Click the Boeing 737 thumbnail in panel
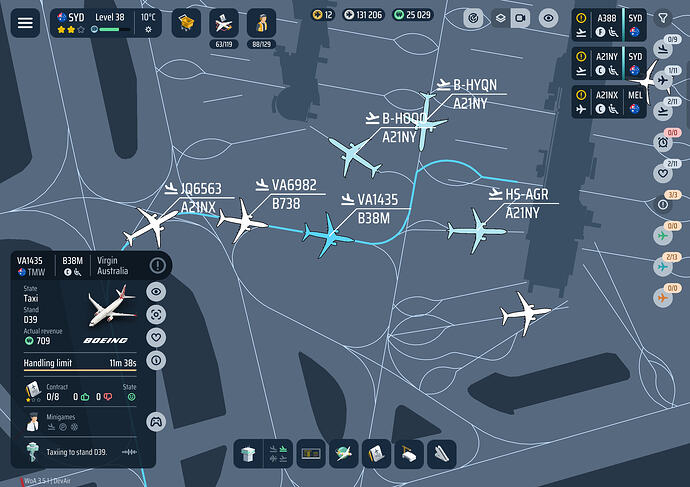690x487 pixels. pos(112,306)
